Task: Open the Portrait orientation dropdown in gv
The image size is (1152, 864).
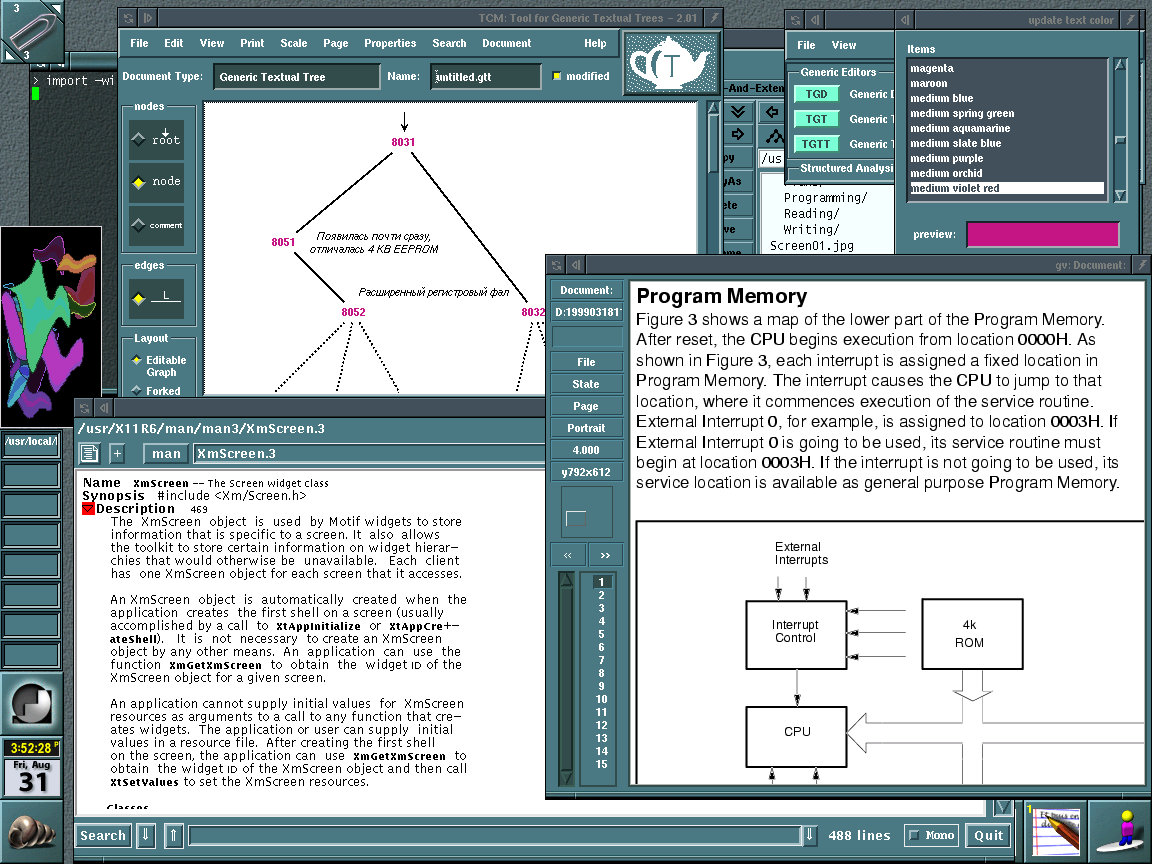Action: click(x=586, y=428)
